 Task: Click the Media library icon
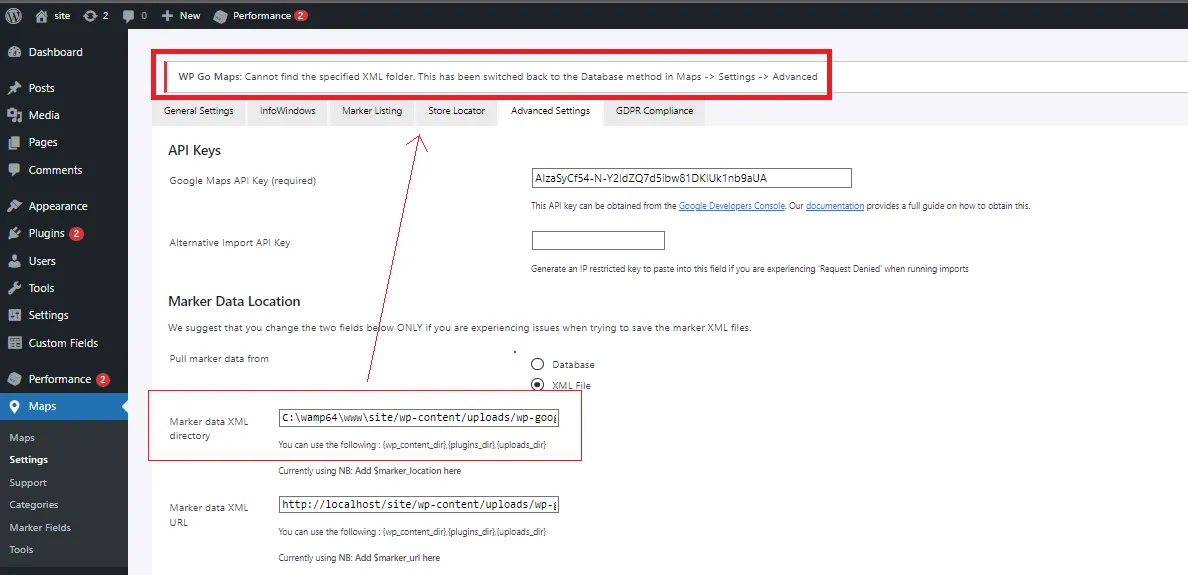[x=14, y=115]
